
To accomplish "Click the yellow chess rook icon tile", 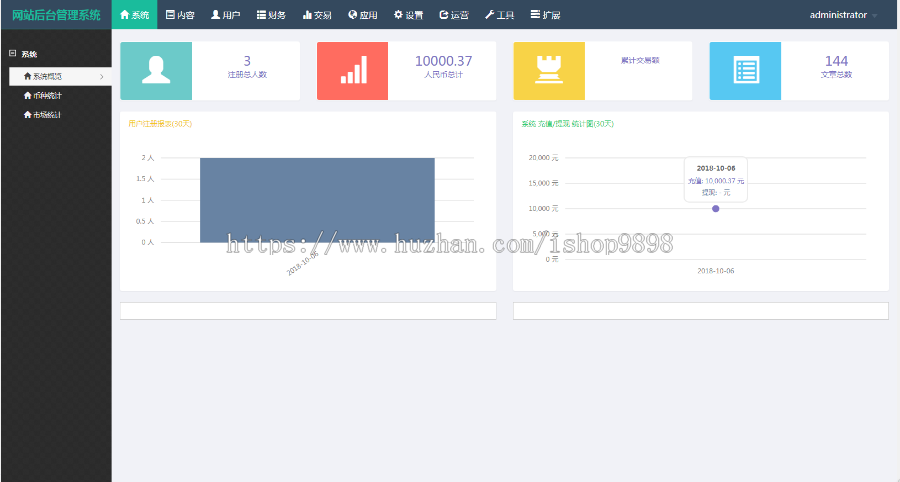I will tap(549, 71).
